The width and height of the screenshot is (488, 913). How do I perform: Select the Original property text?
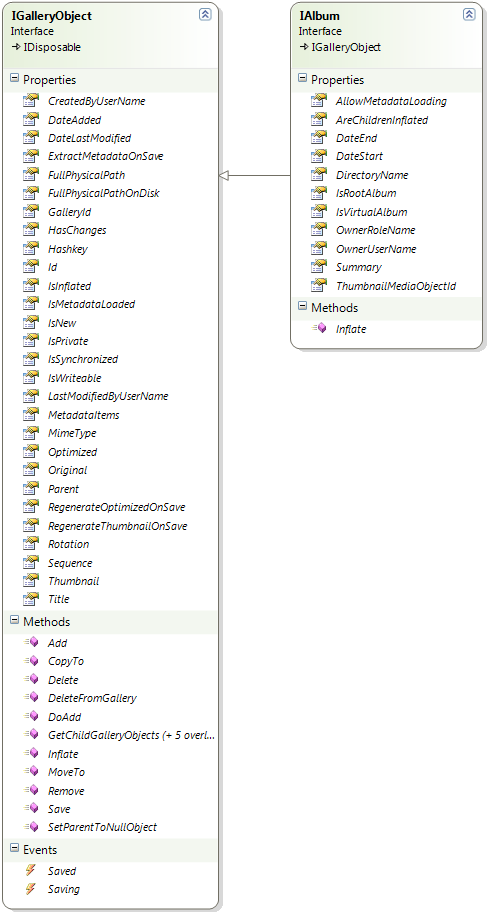[68, 470]
